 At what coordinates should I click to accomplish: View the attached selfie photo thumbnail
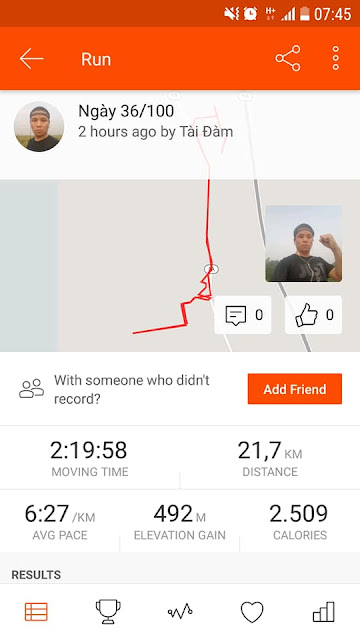click(304, 244)
